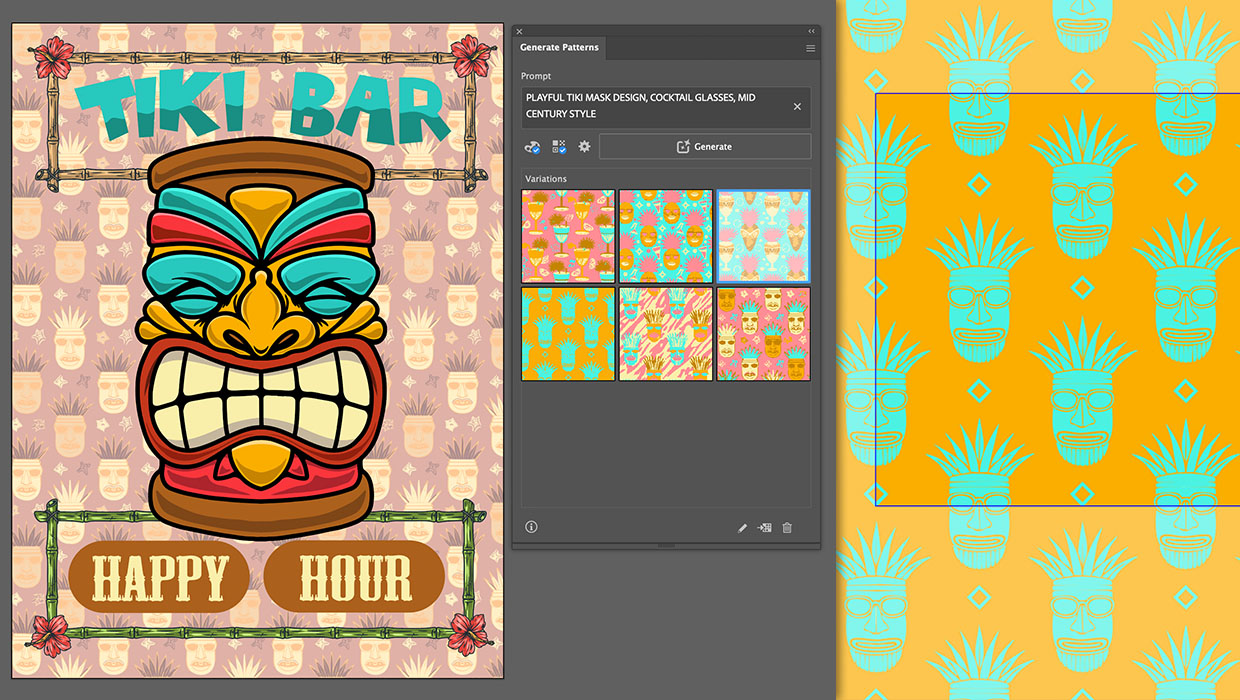This screenshot has height=700, width=1240.
Task: Click the pattern density effects icon
Action: 559,147
